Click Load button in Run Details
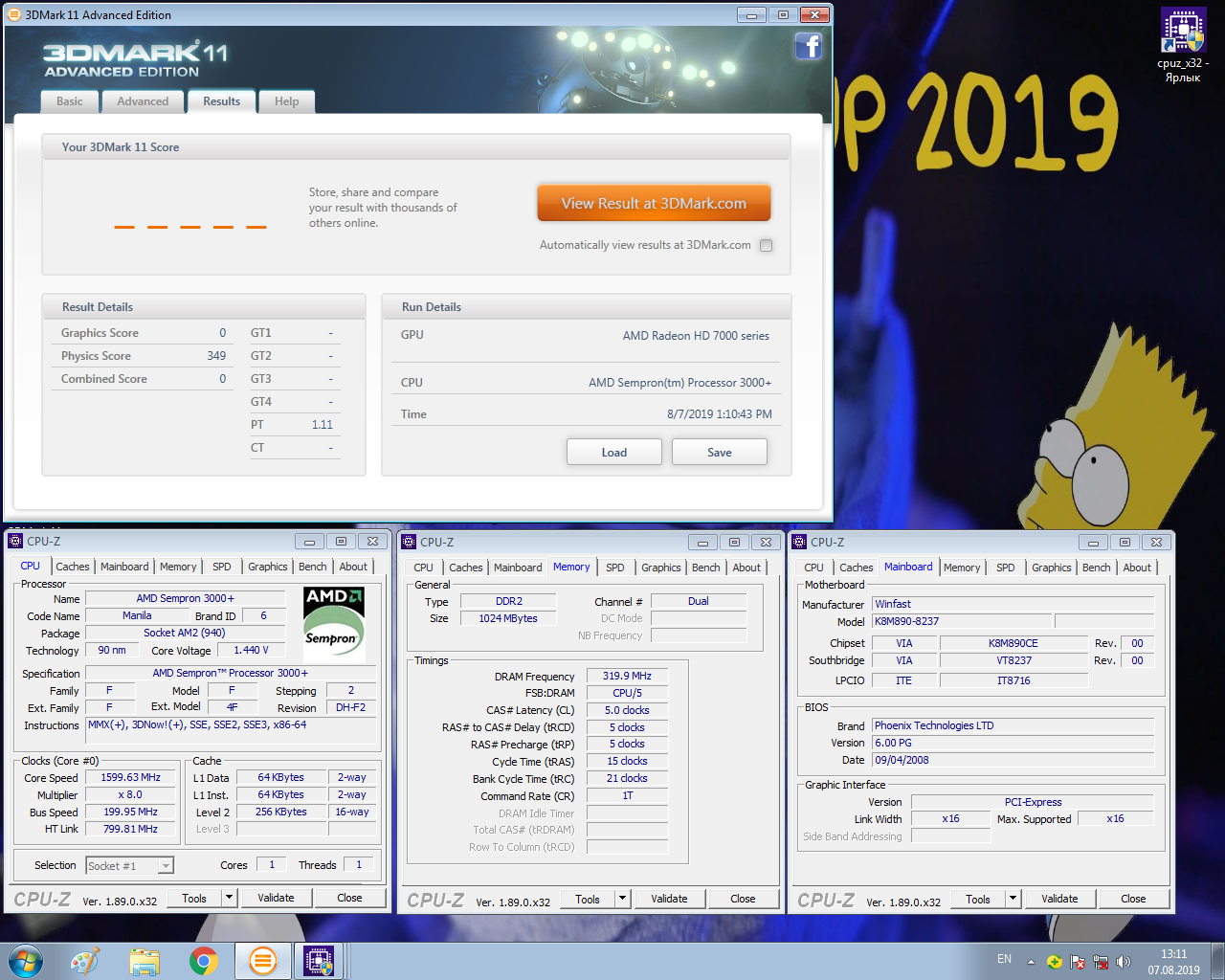 614,452
